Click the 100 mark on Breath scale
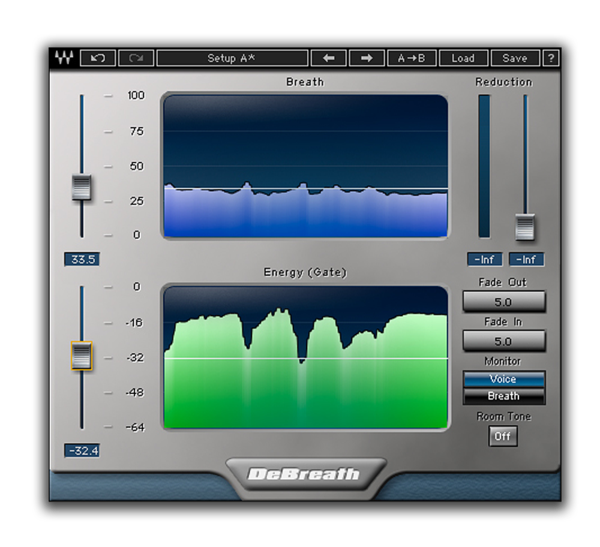Viewport: 600px width, 547px height. click(x=136, y=95)
